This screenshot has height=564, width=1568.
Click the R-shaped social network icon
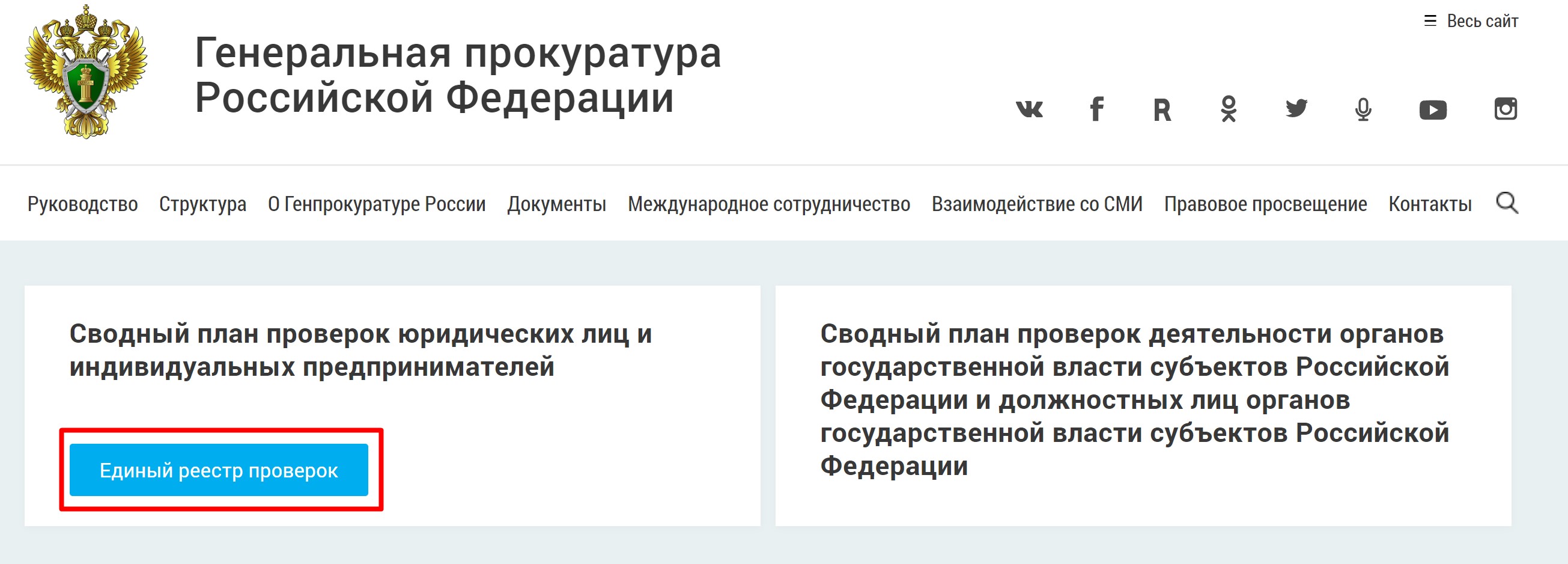1162,110
